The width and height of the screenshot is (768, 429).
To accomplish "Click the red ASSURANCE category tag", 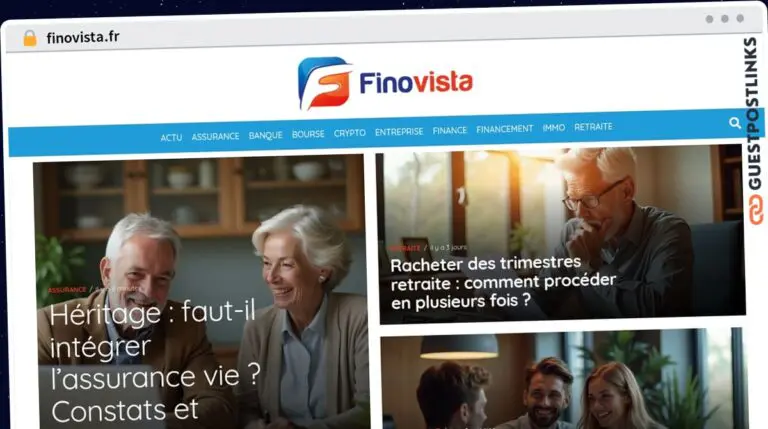I will [x=67, y=290].
